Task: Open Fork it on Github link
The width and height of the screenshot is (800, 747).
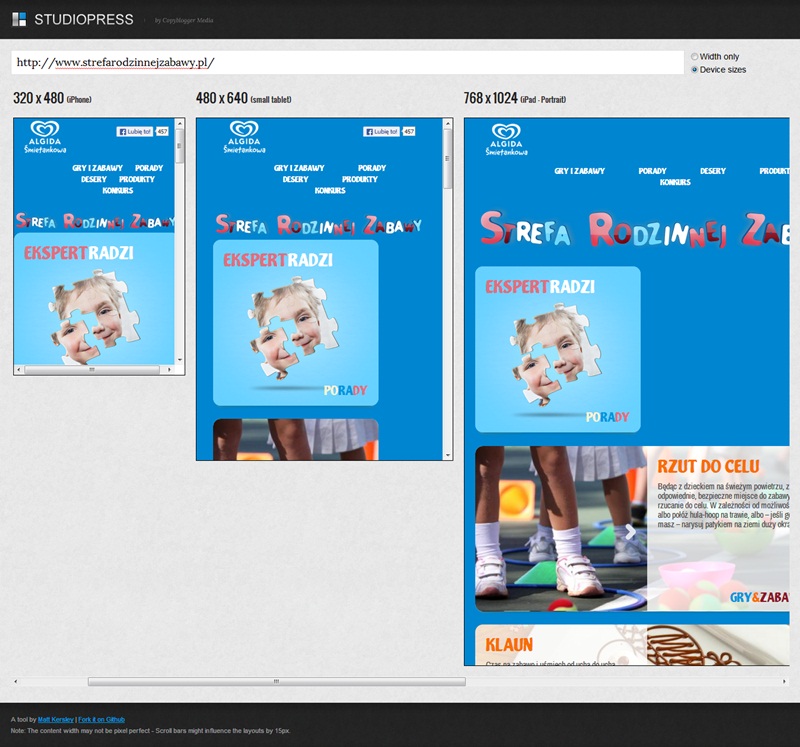Action: click(102, 719)
